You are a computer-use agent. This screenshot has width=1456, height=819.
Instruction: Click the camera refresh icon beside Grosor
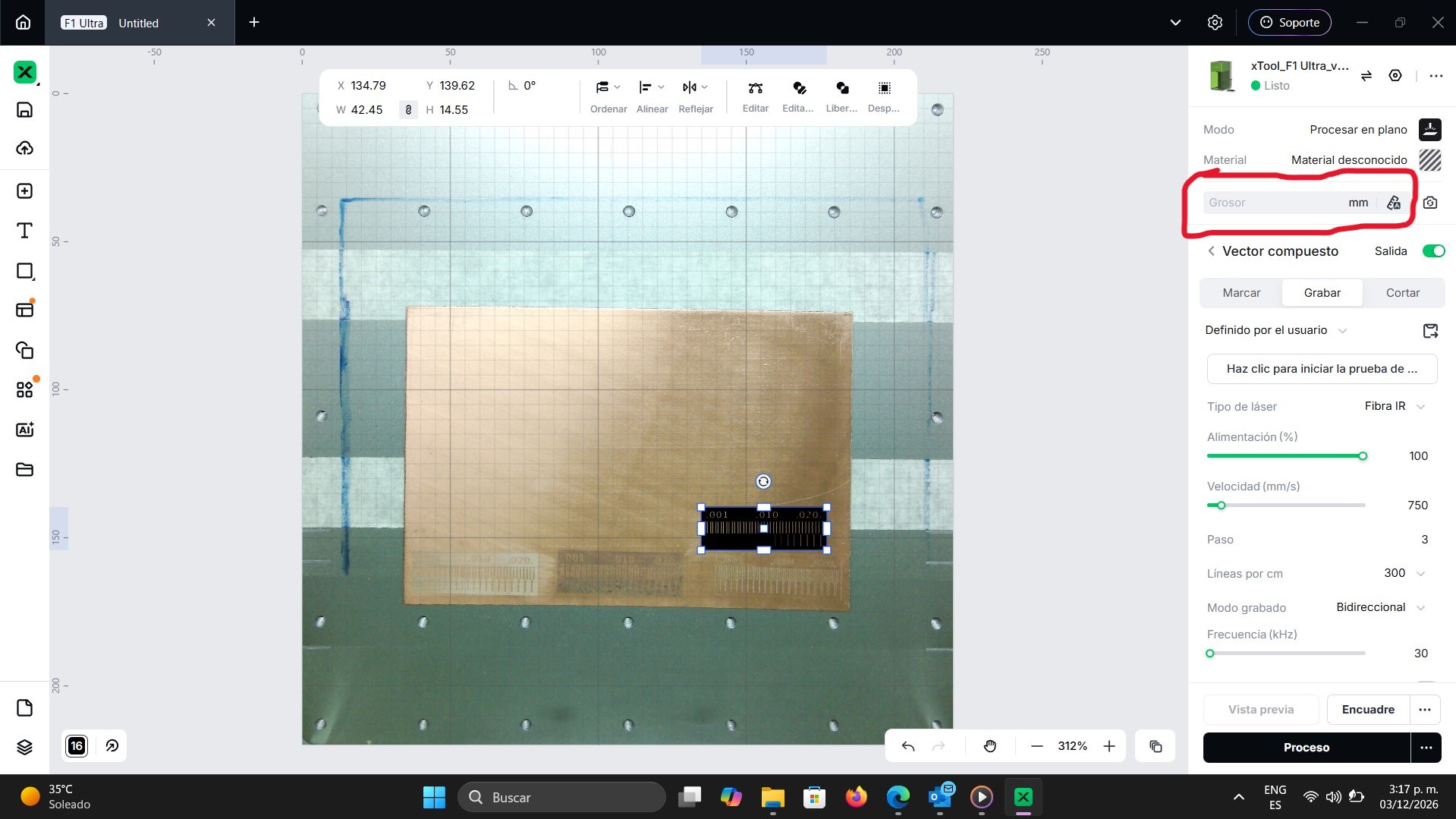(1430, 203)
